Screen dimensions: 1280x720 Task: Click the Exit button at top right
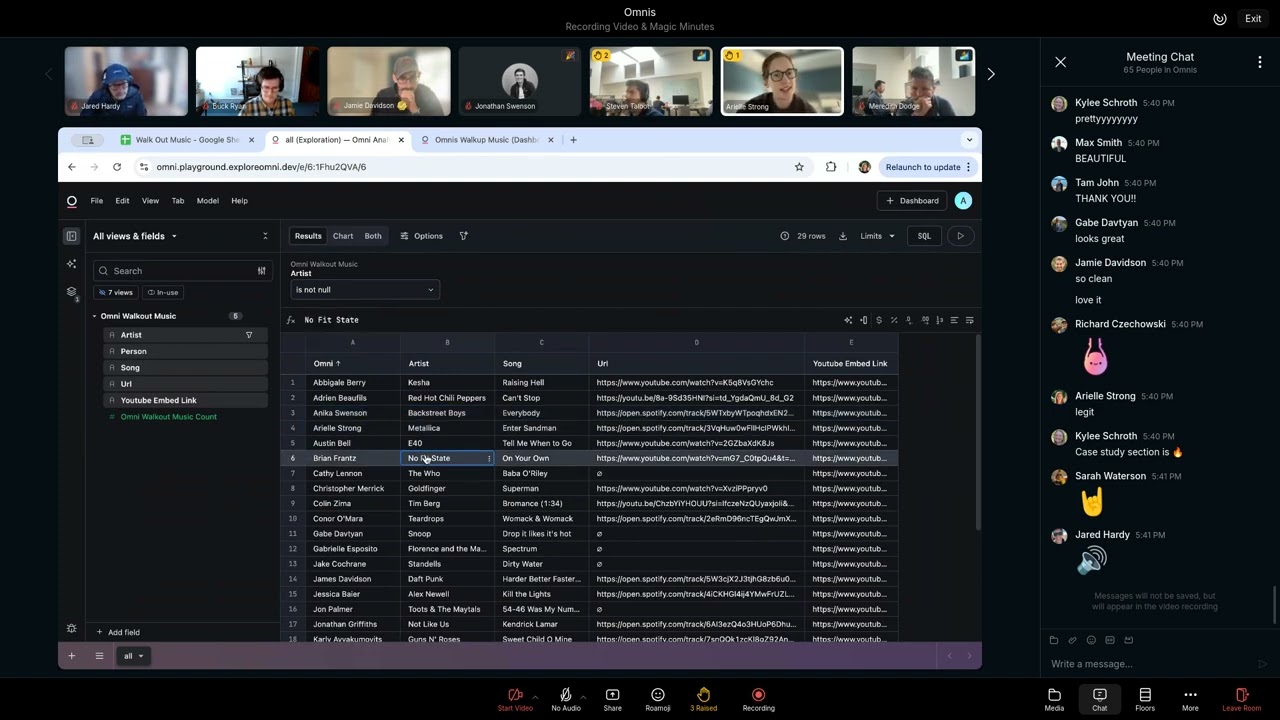[x=1253, y=19]
